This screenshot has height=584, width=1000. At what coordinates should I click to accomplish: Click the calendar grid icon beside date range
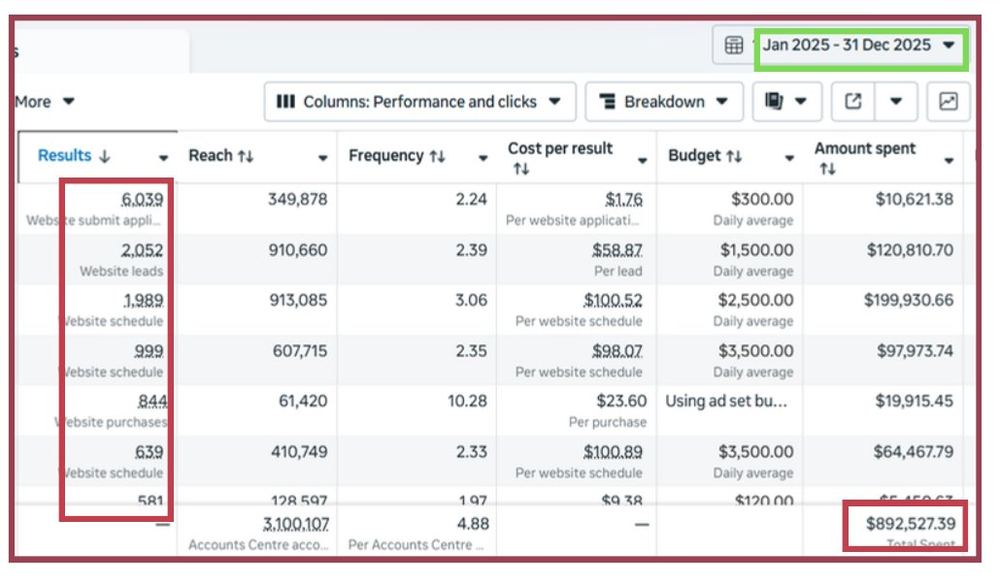coord(734,45)
